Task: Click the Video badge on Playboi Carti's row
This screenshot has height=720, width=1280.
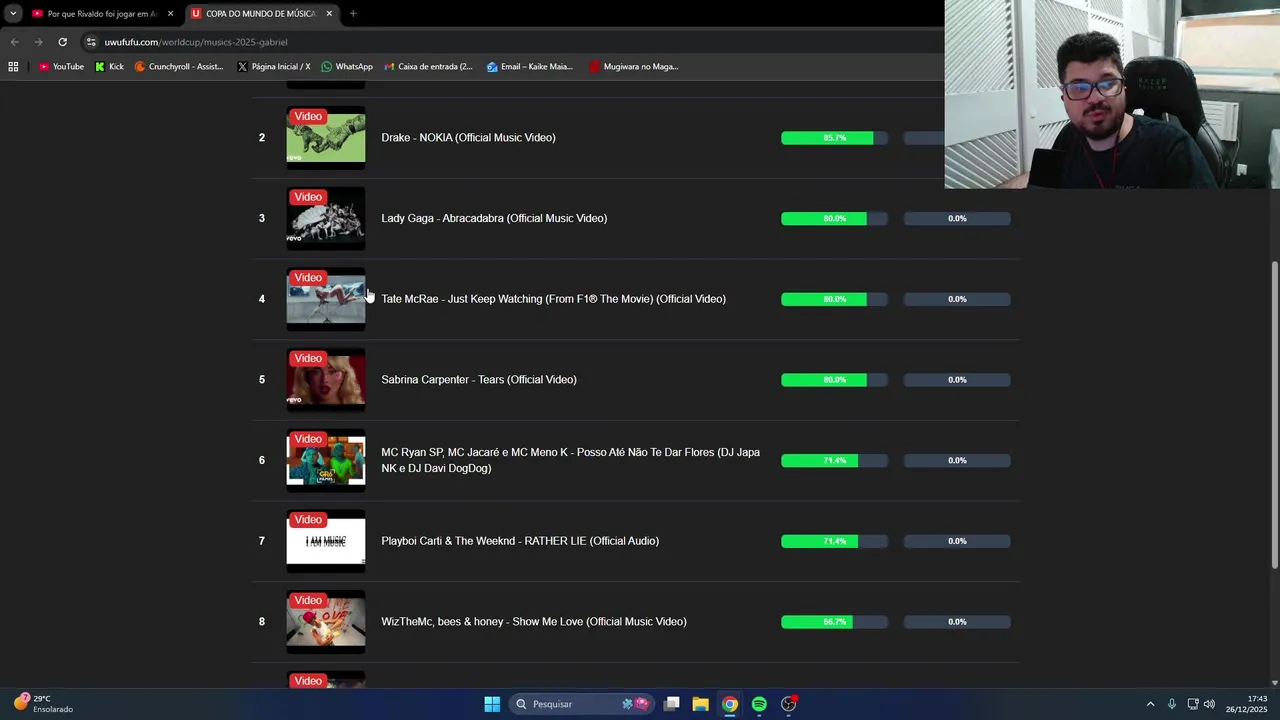Action: [308, 520]
